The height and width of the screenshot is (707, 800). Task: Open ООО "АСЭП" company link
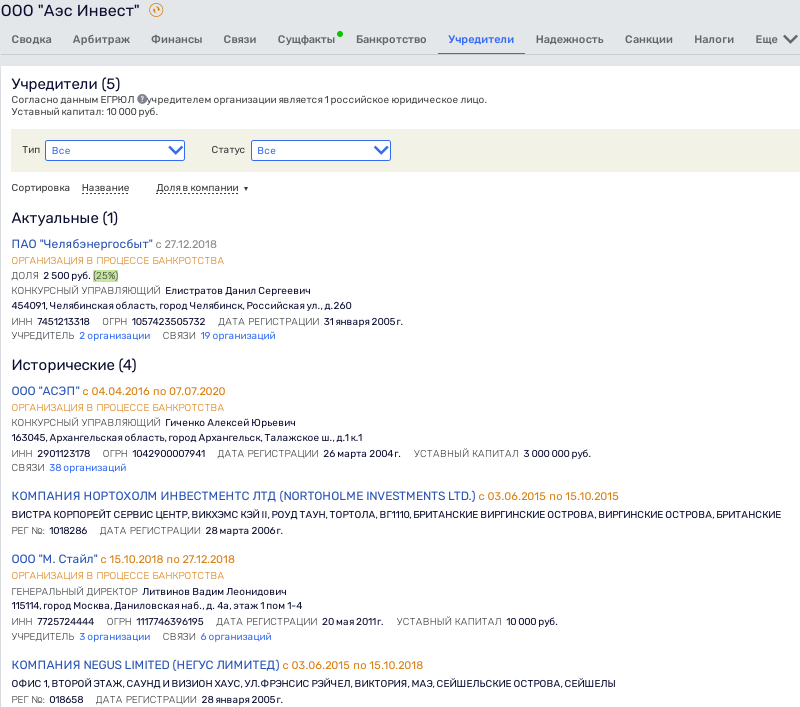pyautogui.click(x=45, y=391)
